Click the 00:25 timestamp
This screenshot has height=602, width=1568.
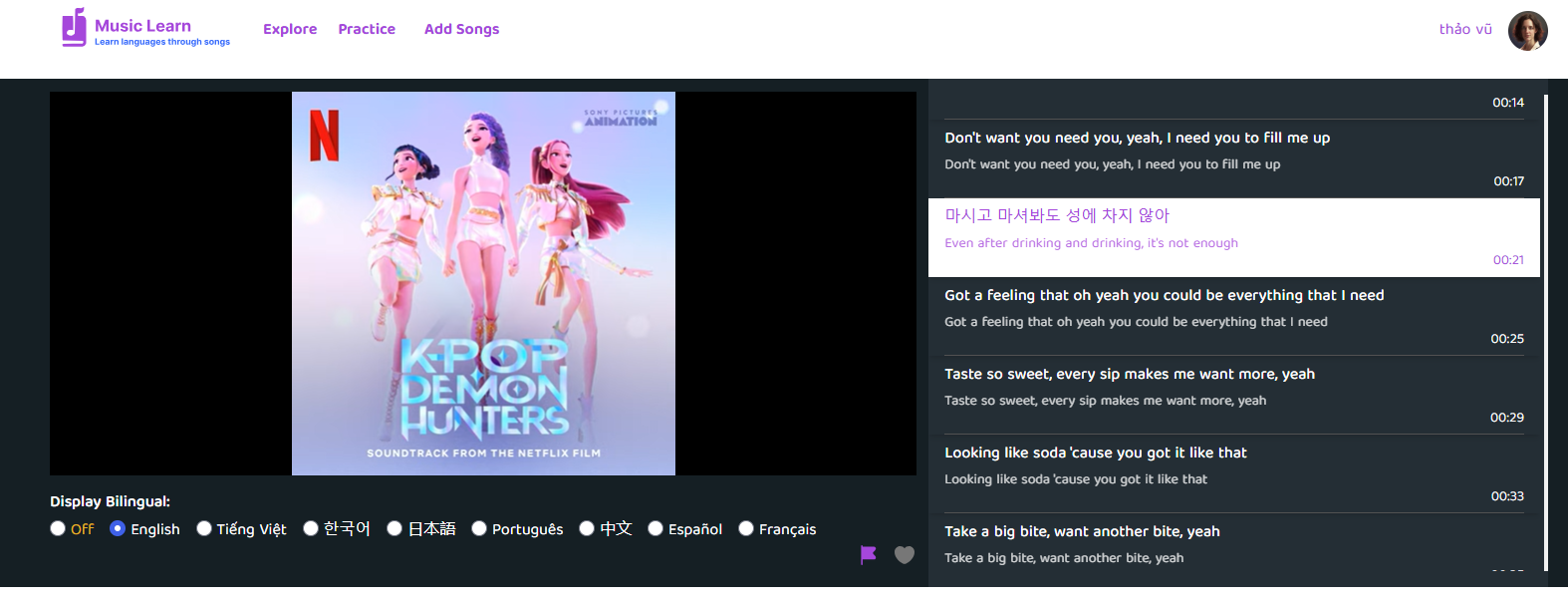pyautogui.click(x=1507, y=339)
